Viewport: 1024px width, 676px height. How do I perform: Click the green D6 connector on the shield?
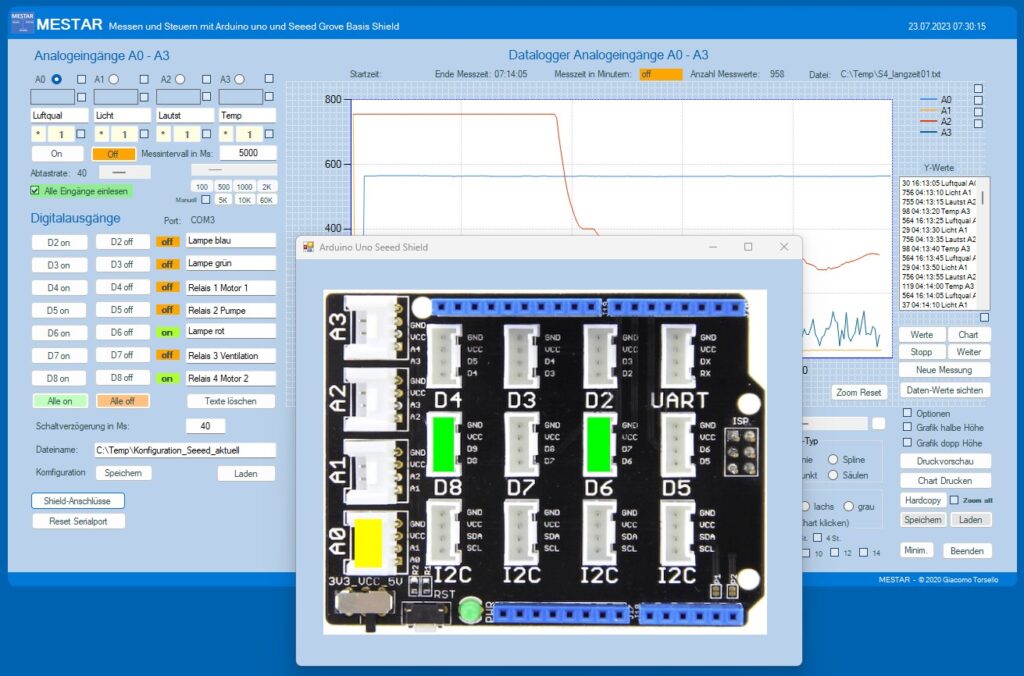click(599, 443)
